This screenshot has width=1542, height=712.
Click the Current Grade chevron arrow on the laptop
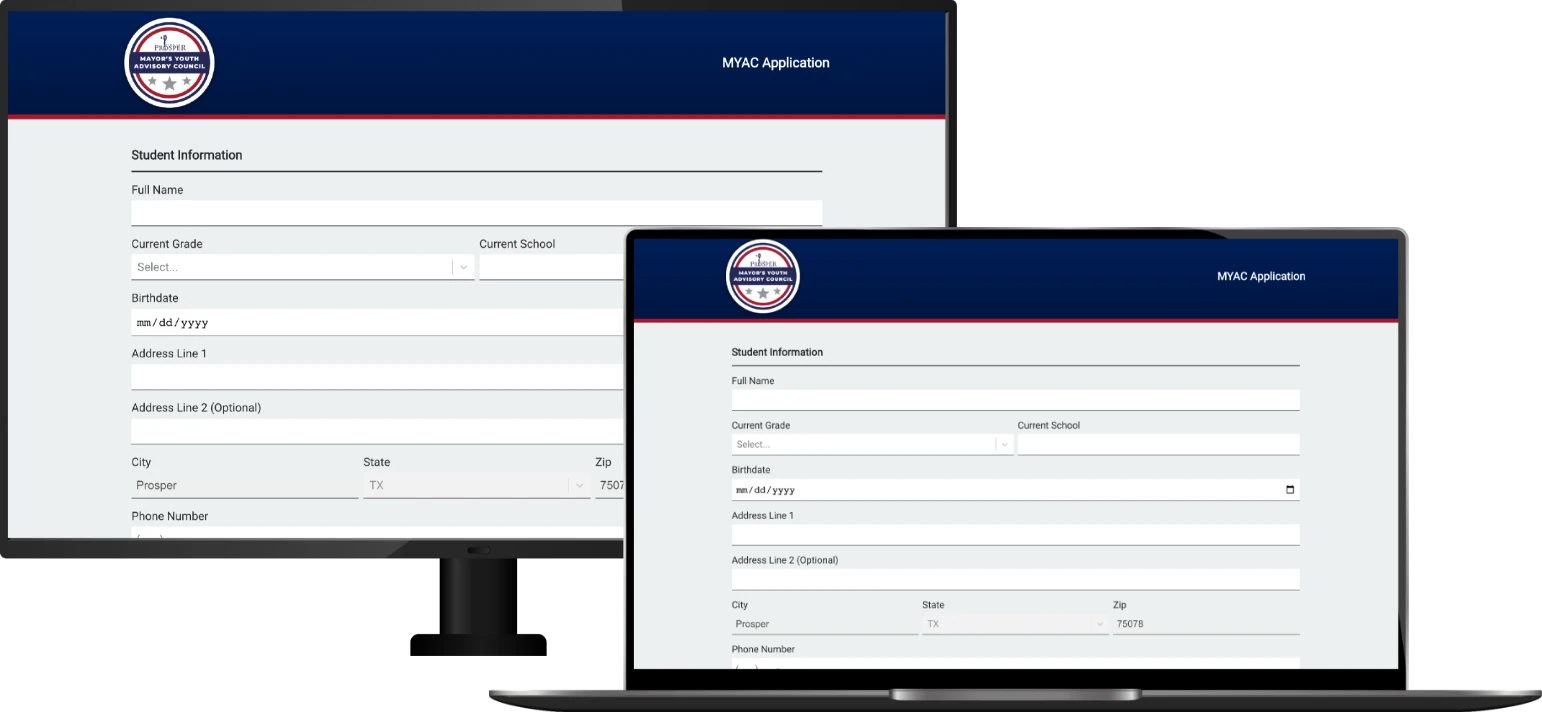[x=1004, y=445]
